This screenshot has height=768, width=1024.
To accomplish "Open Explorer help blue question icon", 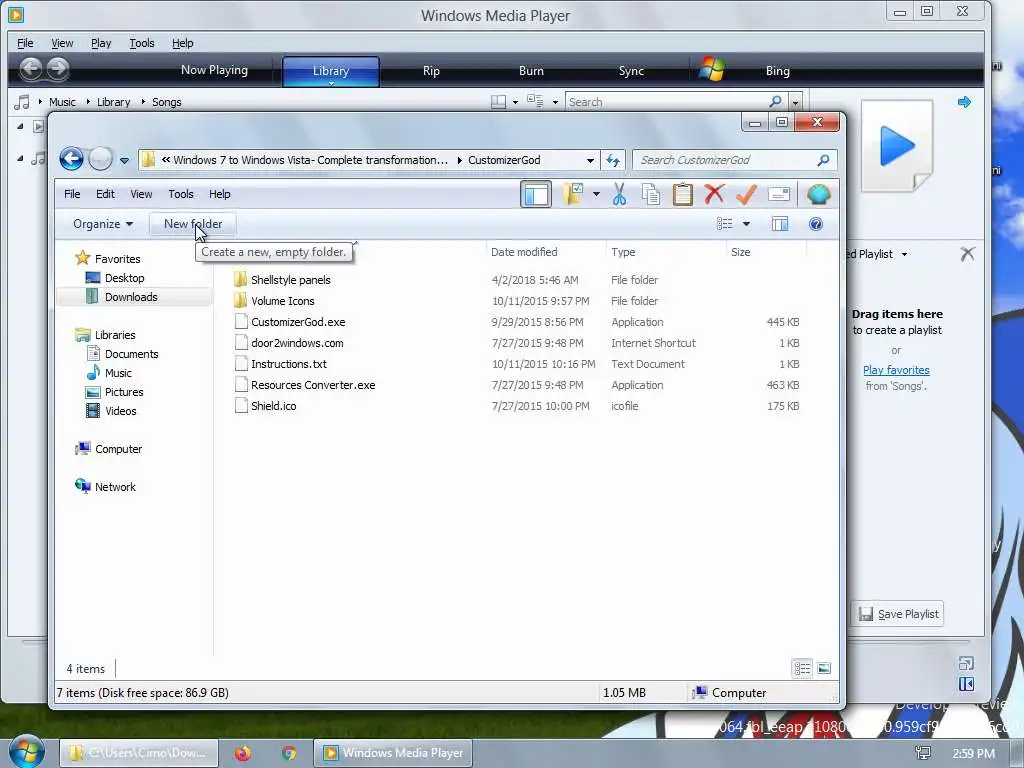I will coord(816,224).
